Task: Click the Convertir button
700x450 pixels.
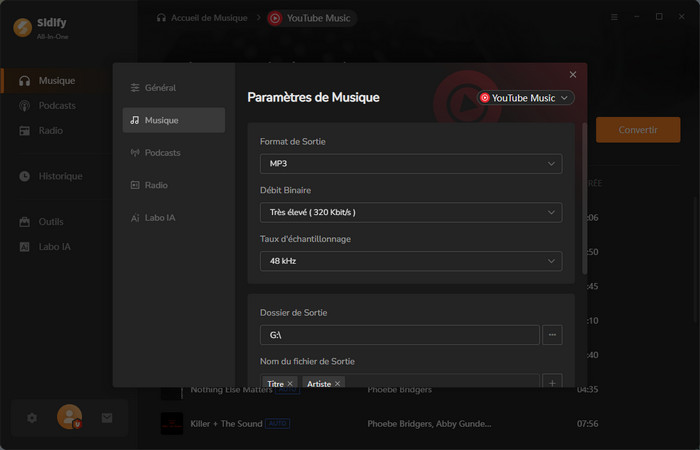Action: coord(638,130)
